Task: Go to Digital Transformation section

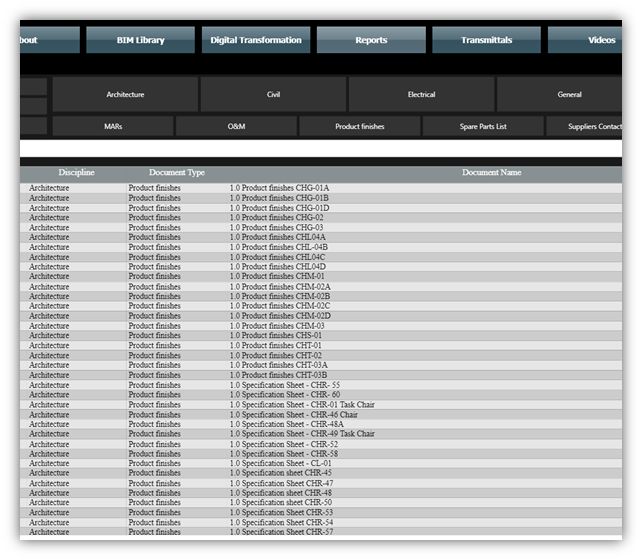Action: pos(256,40)
